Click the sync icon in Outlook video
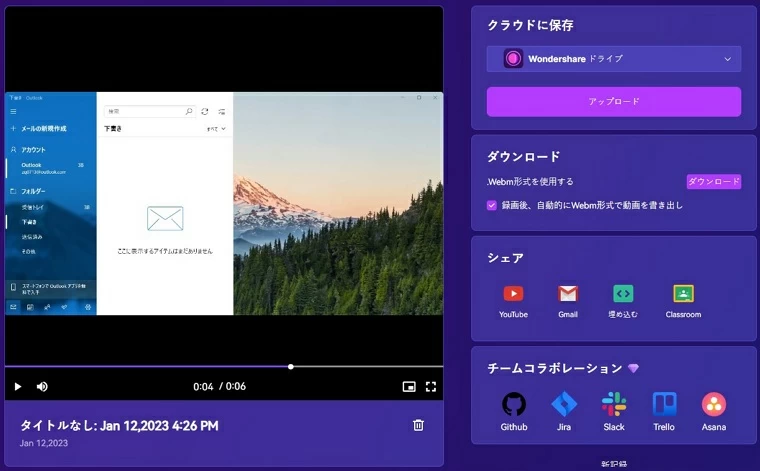 pos(205,111)
